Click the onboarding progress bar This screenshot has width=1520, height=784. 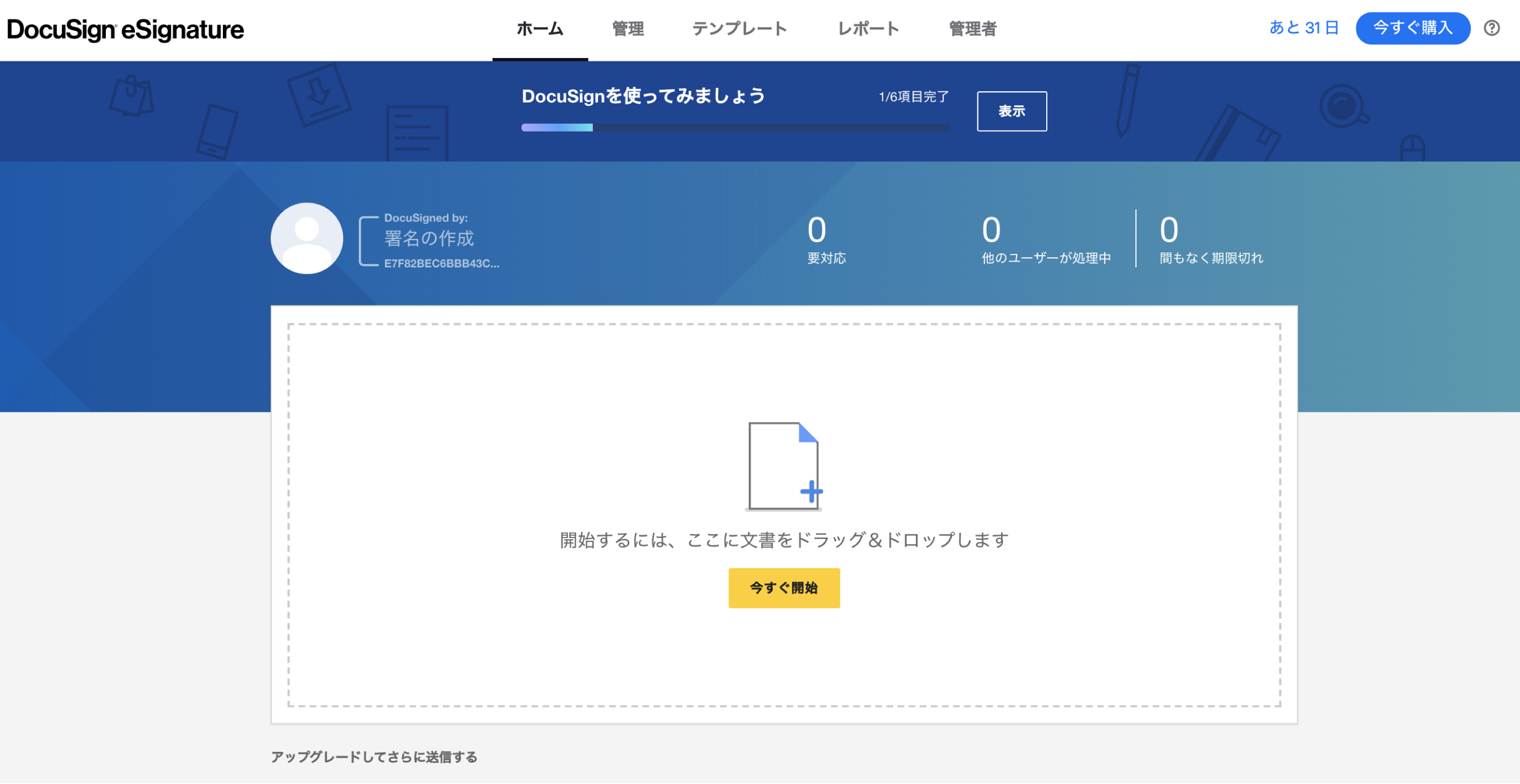pos(735,127)
